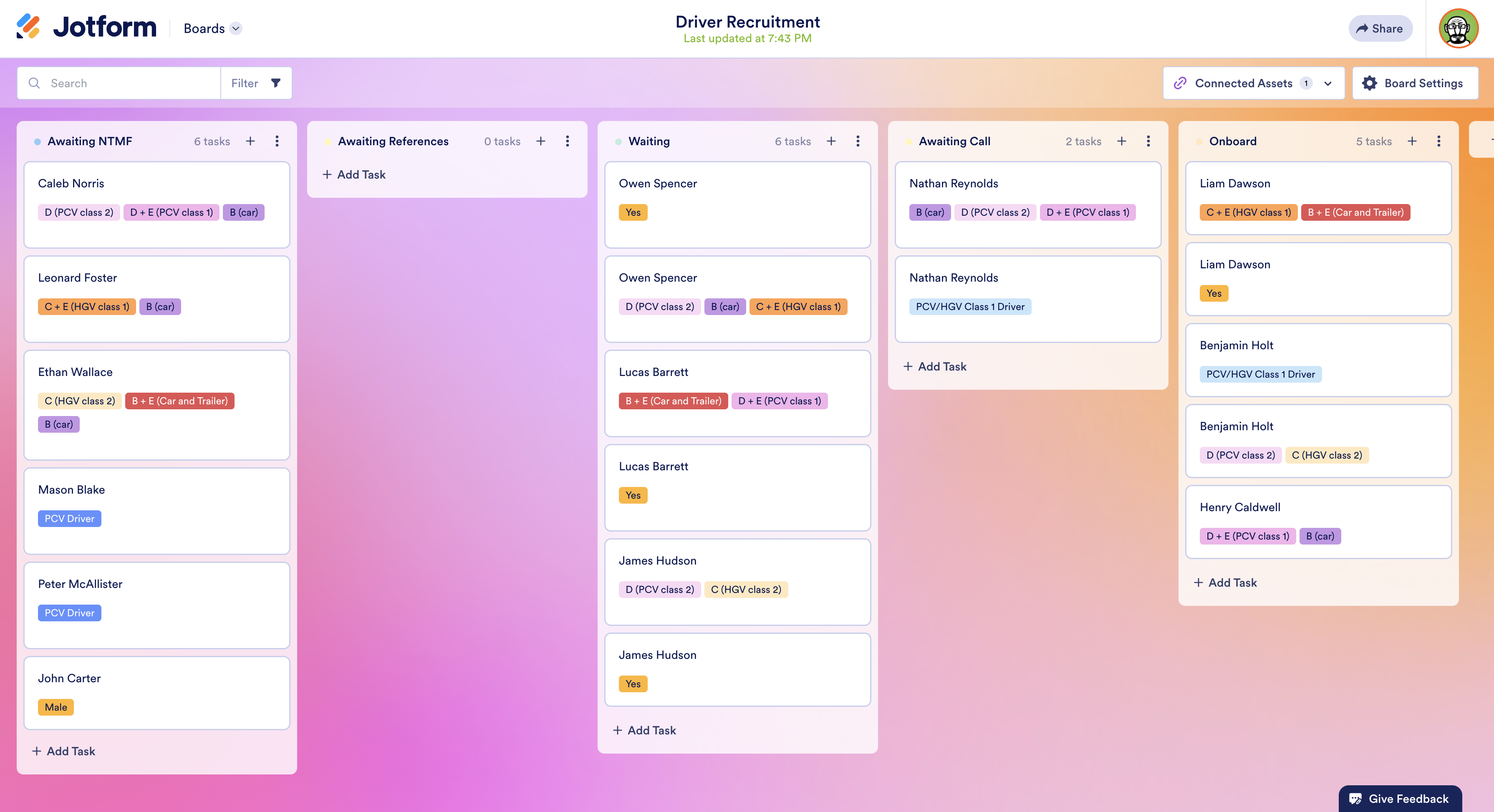Open three-dot menu for Awaiting References column
The image size is (1494, 812).
[567, 141]
